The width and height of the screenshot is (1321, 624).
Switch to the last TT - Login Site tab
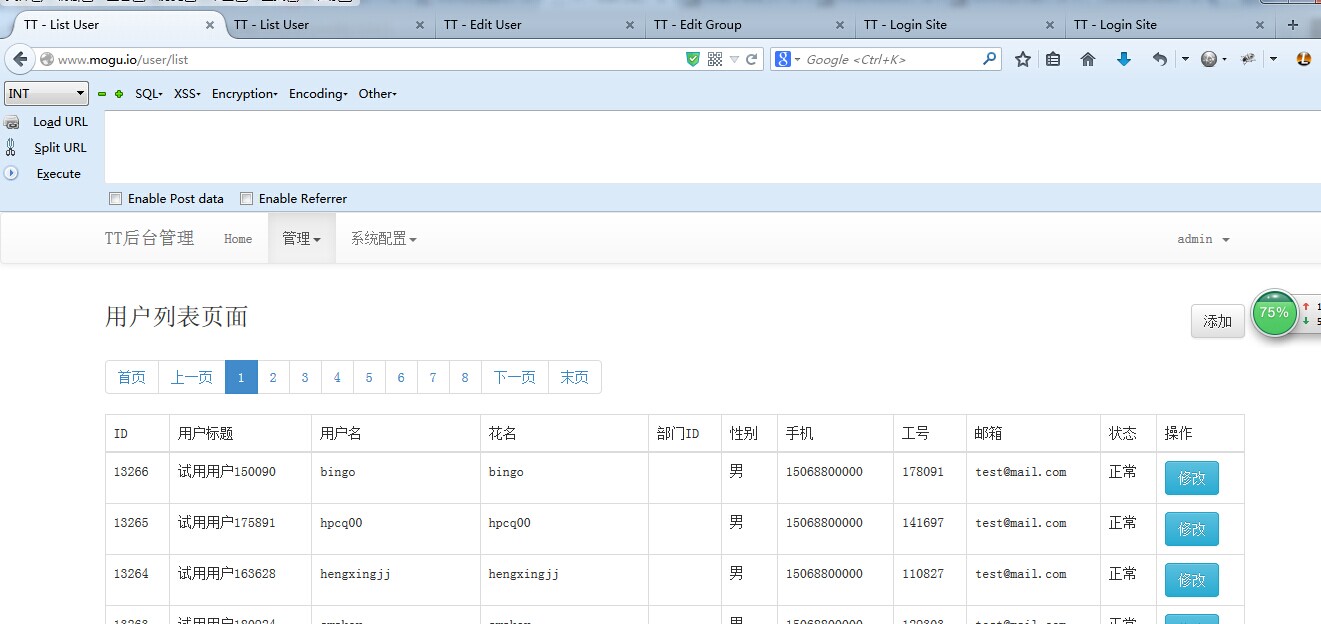click(1169, 25)
